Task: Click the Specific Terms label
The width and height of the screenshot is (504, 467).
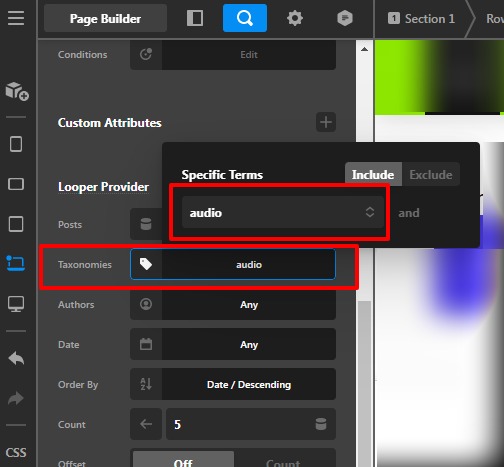Action: coord(222,175)
